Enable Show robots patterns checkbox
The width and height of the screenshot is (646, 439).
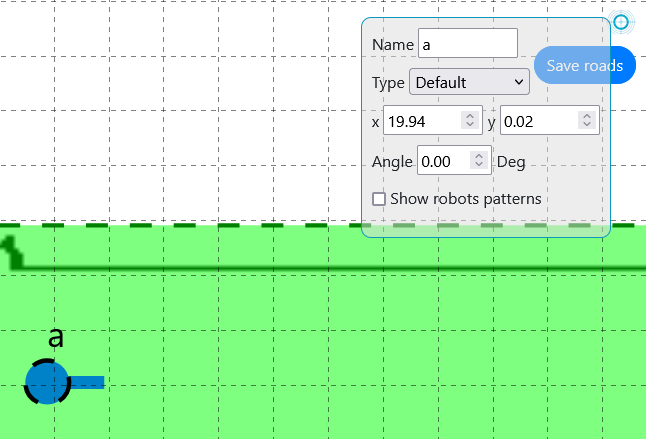coord(379,199)
